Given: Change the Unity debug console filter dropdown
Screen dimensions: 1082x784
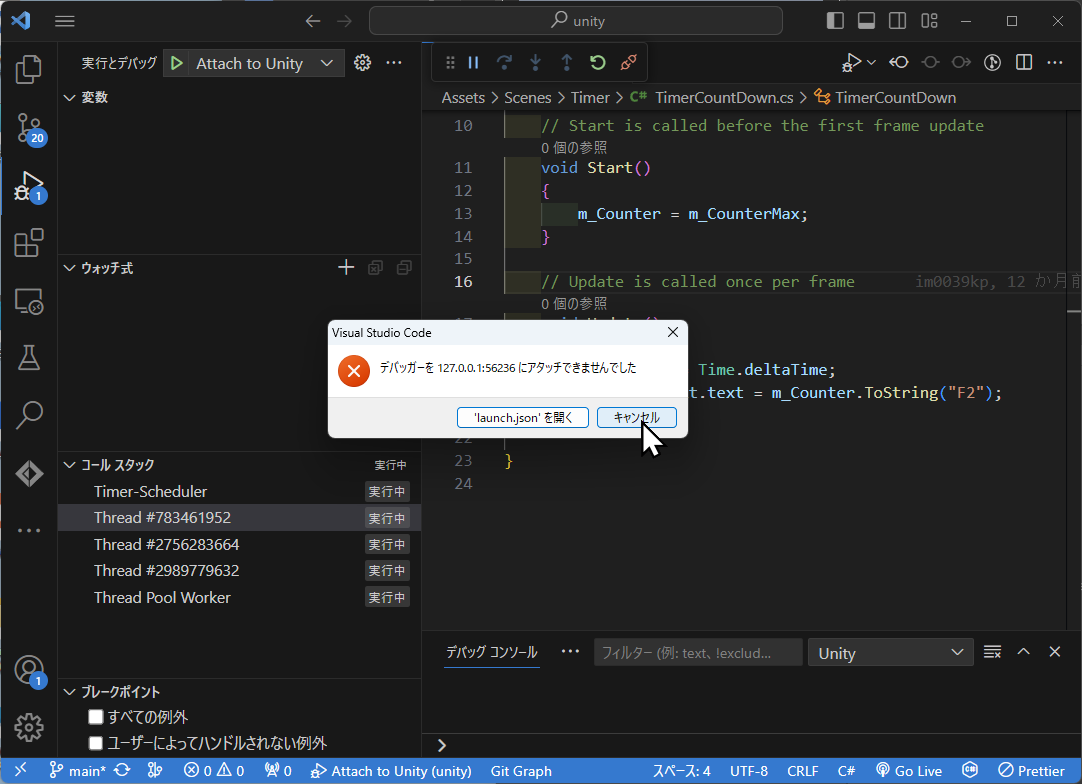Looking at the screenshot, I should (889, 652).
